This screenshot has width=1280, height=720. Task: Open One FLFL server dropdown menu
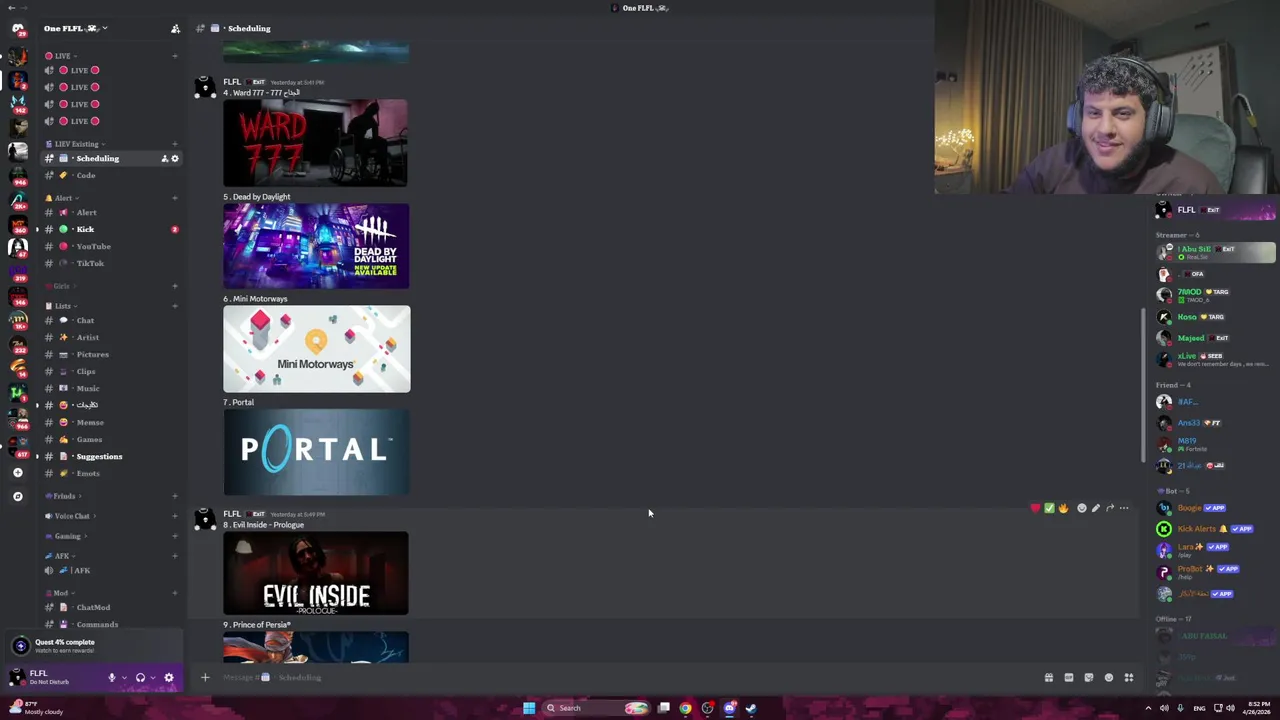point(76,28)
